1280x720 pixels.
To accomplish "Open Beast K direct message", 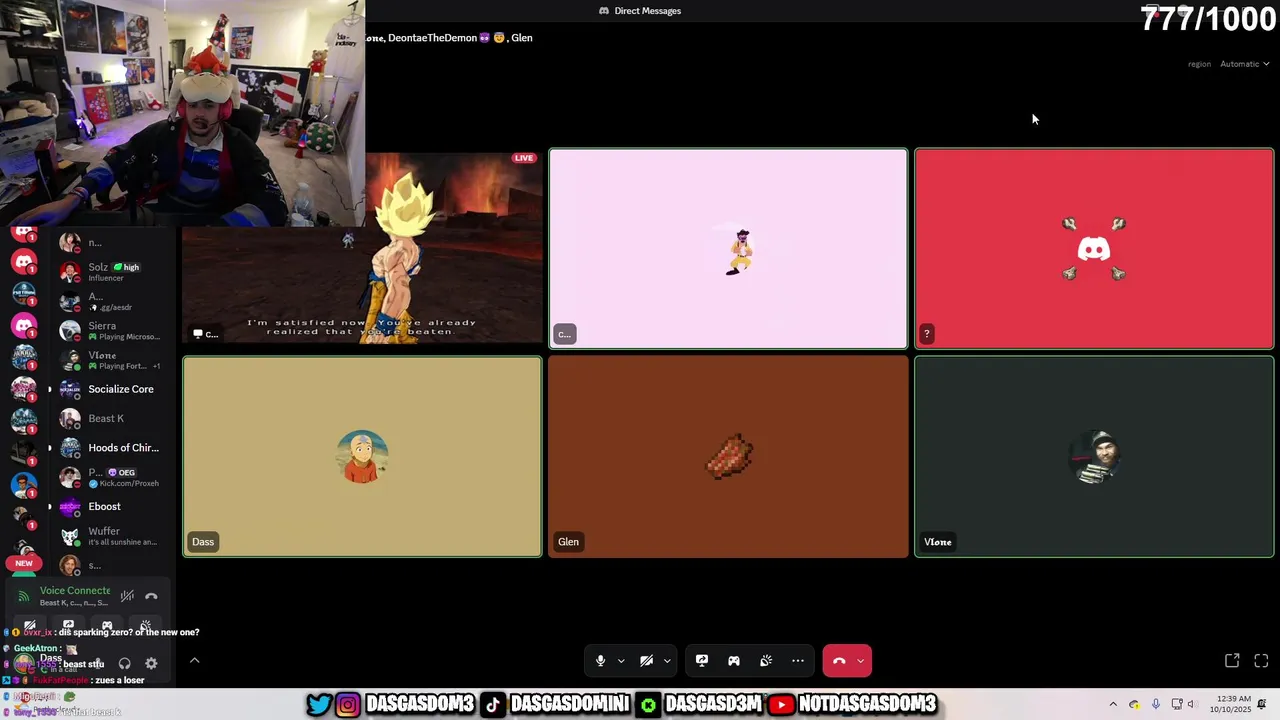I will pyautogui.click(x=112, y=418).
